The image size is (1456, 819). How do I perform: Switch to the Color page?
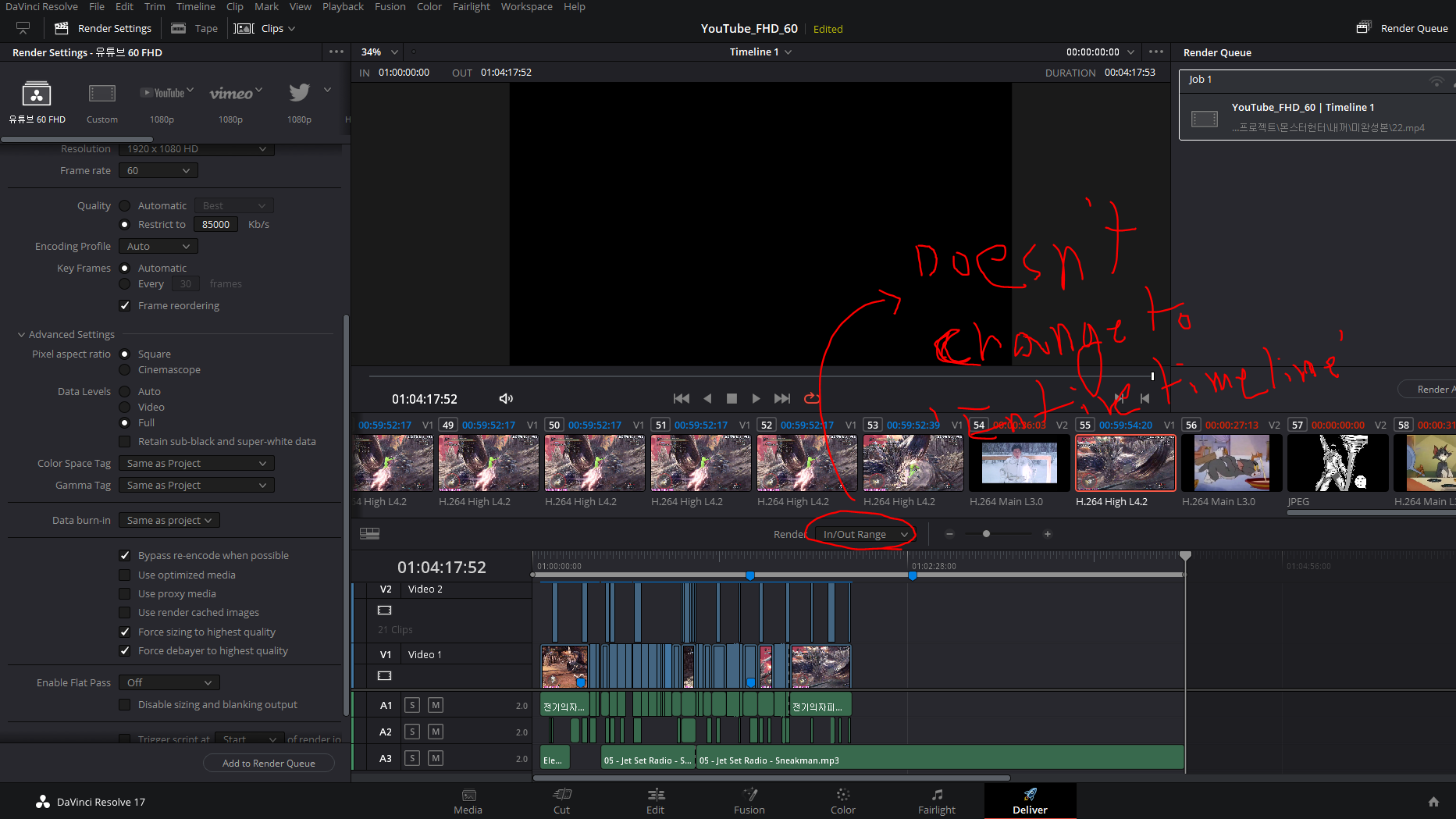[842, 801]
